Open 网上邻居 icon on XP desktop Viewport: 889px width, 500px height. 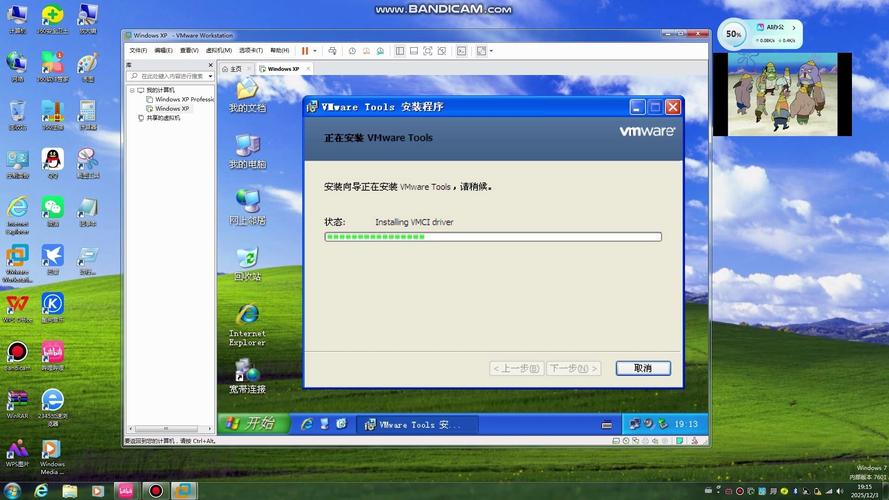(x=247, y=207)
